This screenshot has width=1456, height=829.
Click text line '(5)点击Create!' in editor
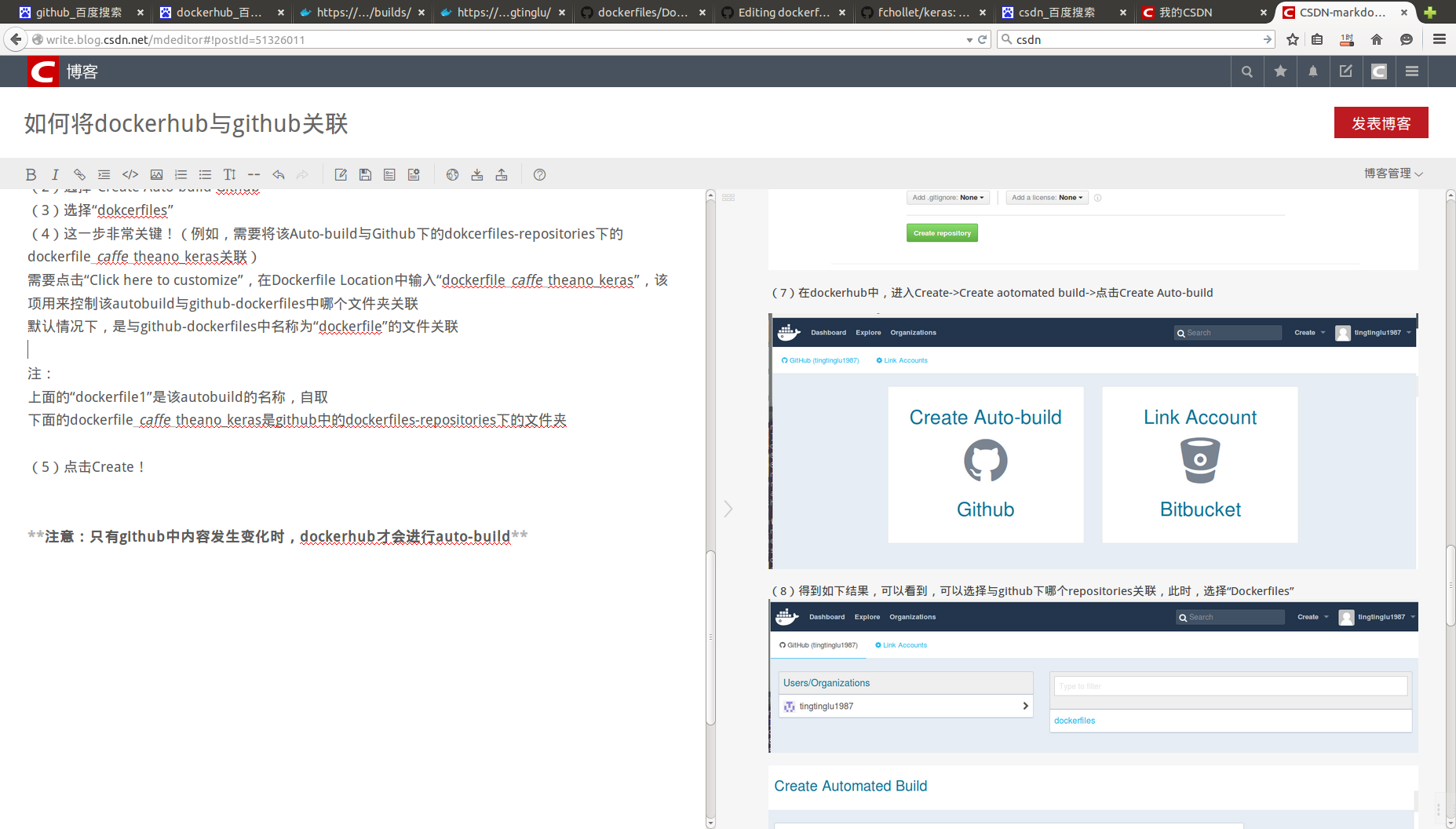click(88, 467)
